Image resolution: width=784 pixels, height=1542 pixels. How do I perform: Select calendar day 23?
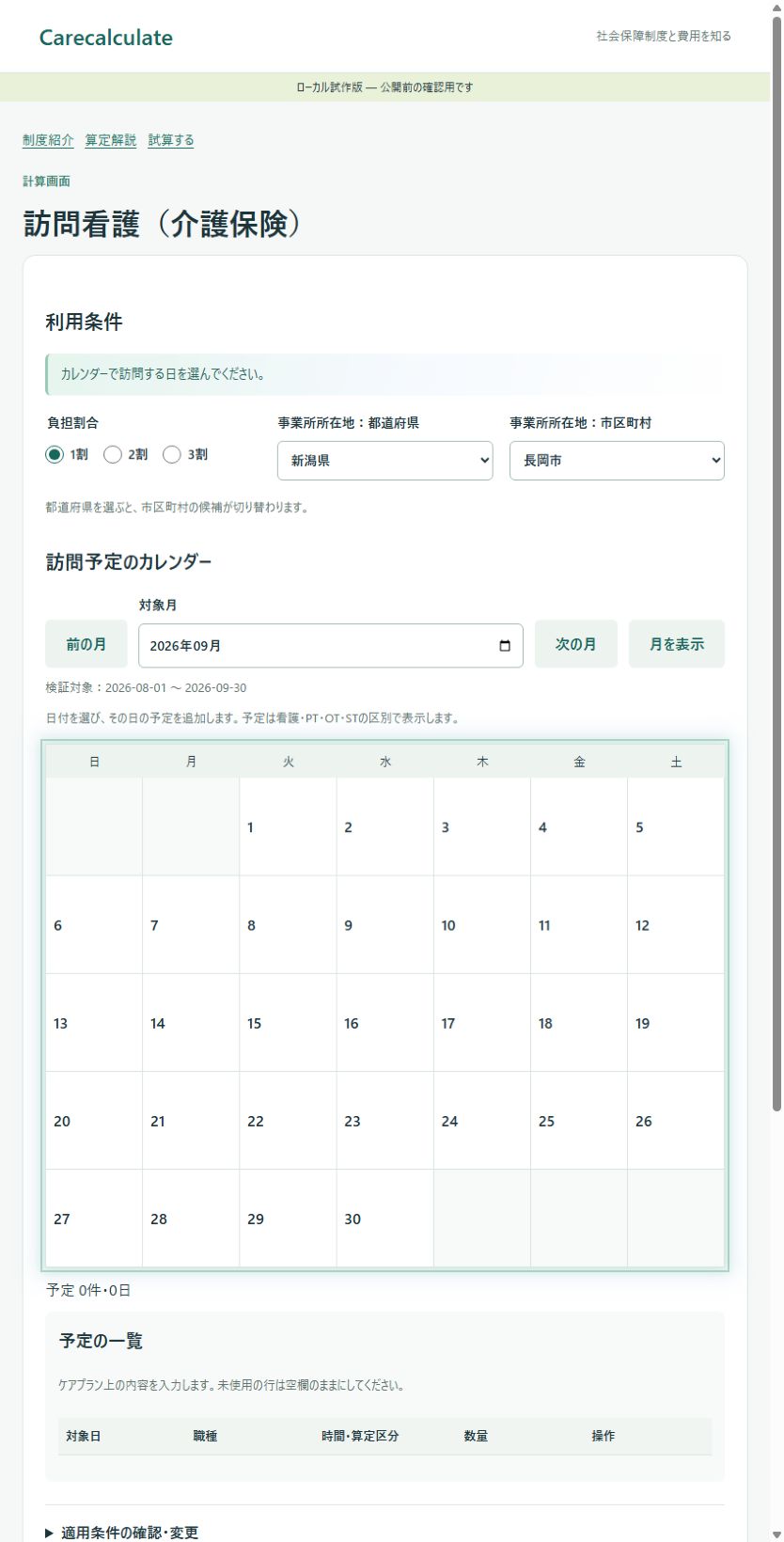click(384, 1120)
